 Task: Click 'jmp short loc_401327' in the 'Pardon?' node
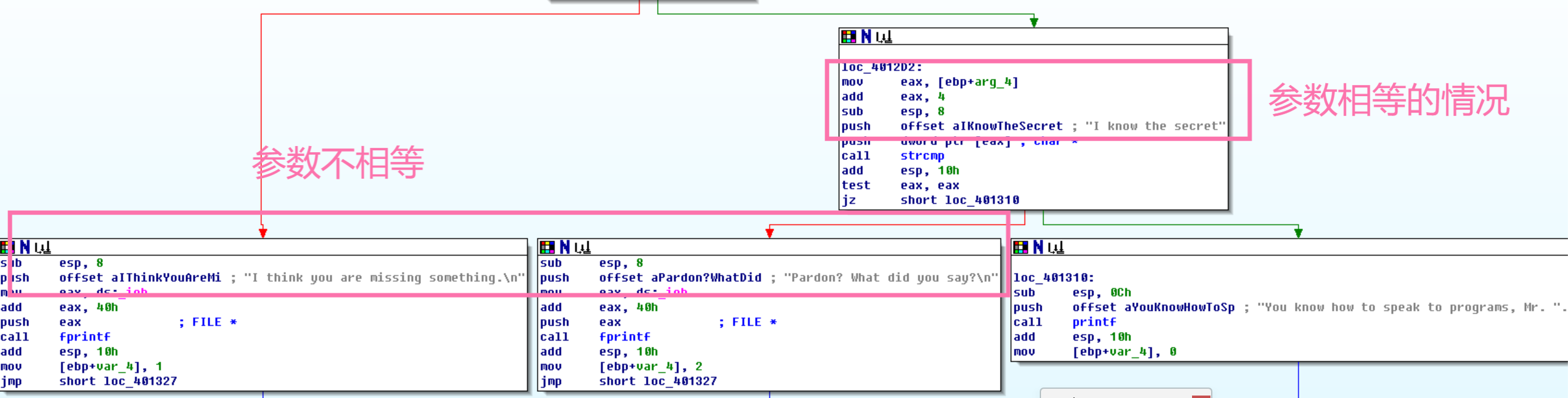[x=629, y=381]
